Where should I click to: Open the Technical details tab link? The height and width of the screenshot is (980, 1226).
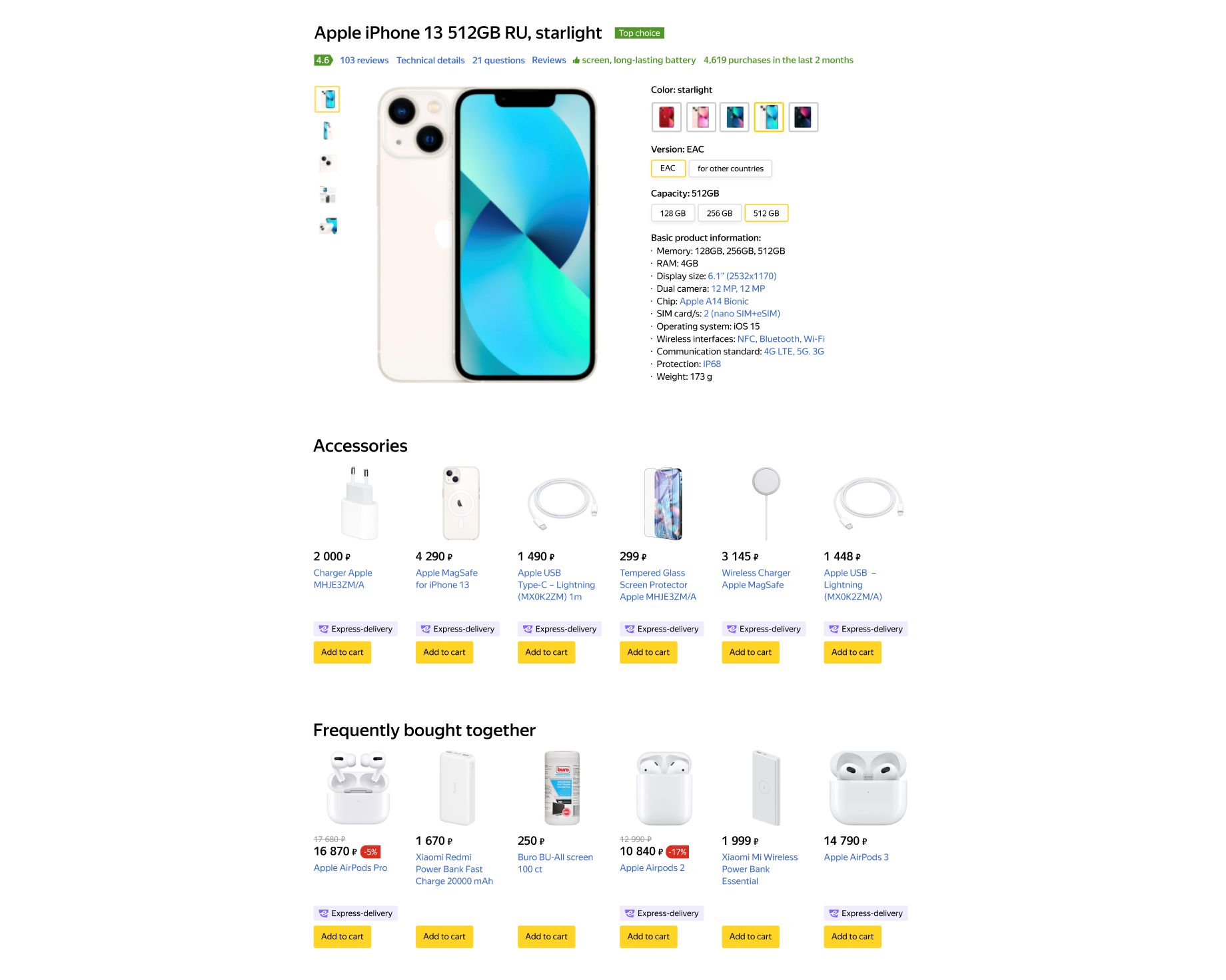(x=430, y=60)
